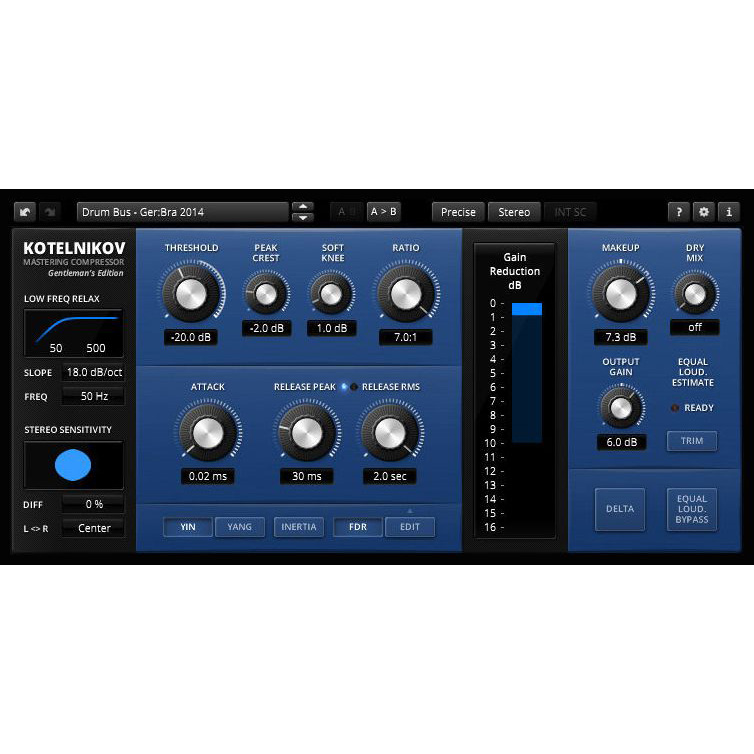This screenshot has width=754, height=754.
Task: Click the Peak Crest knob
Action: [x=266, y=294]
